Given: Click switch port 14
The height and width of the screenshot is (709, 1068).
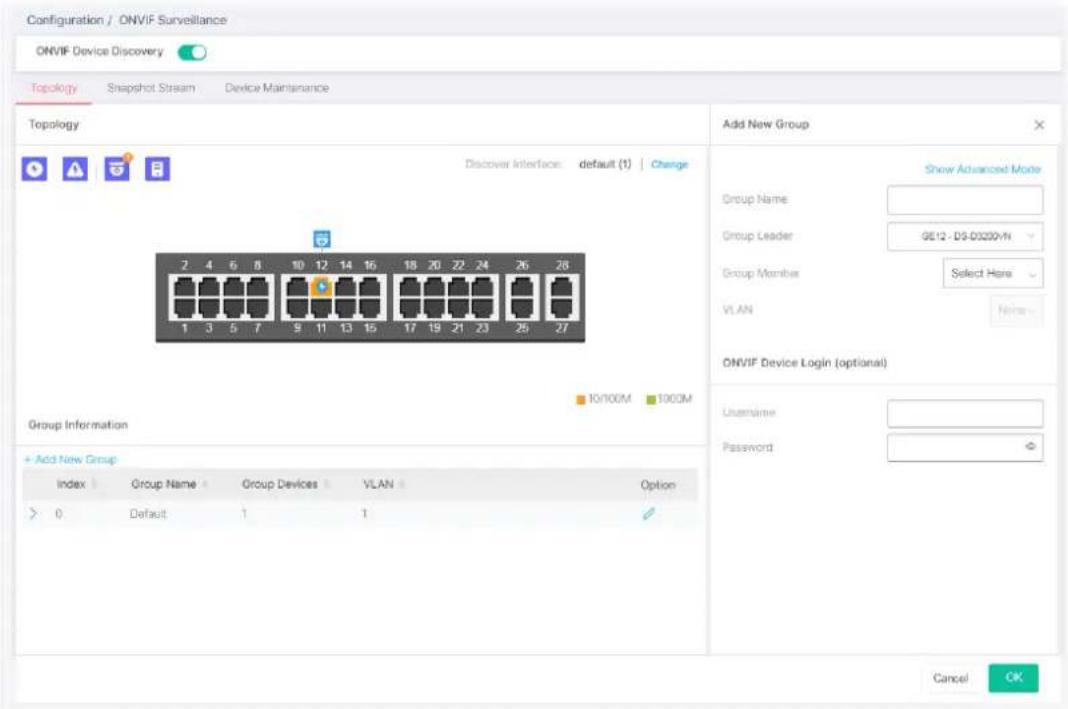Looking at the screenshot, I should [x=346, y=287].
